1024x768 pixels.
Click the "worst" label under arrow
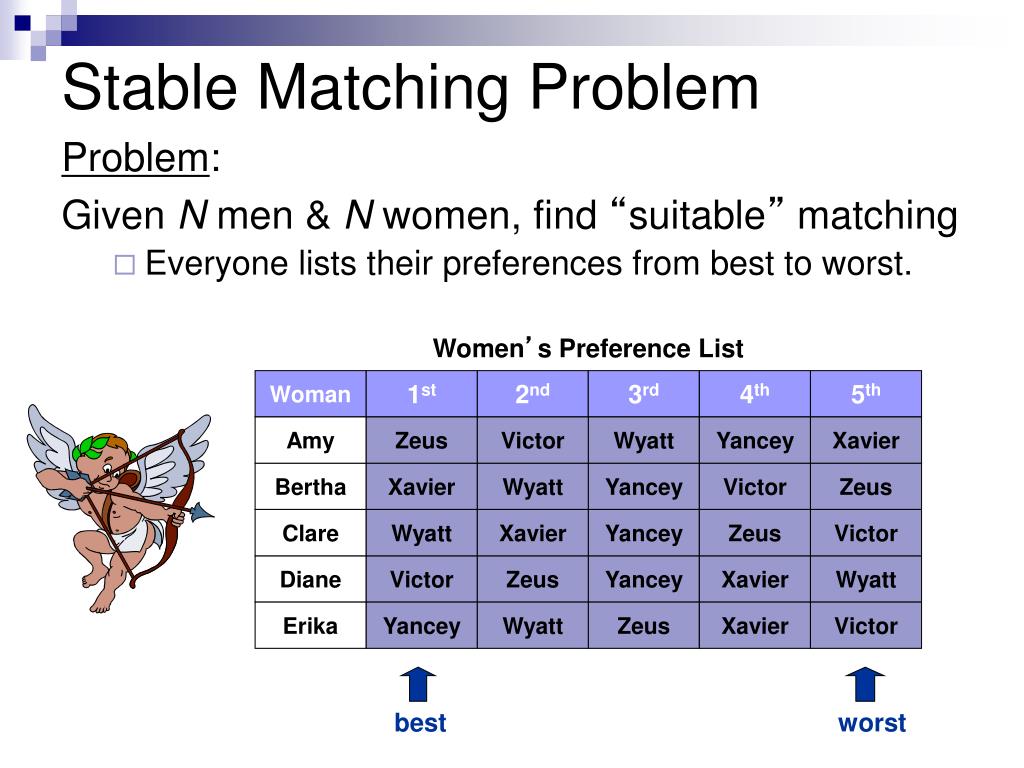tap(872, 723)
